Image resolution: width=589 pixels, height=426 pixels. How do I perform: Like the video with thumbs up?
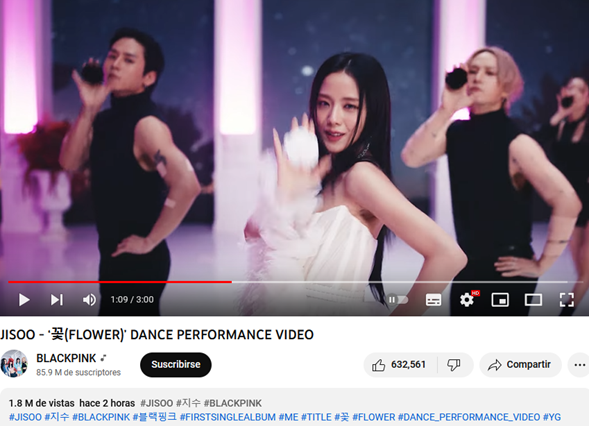(x=400, y=365)
